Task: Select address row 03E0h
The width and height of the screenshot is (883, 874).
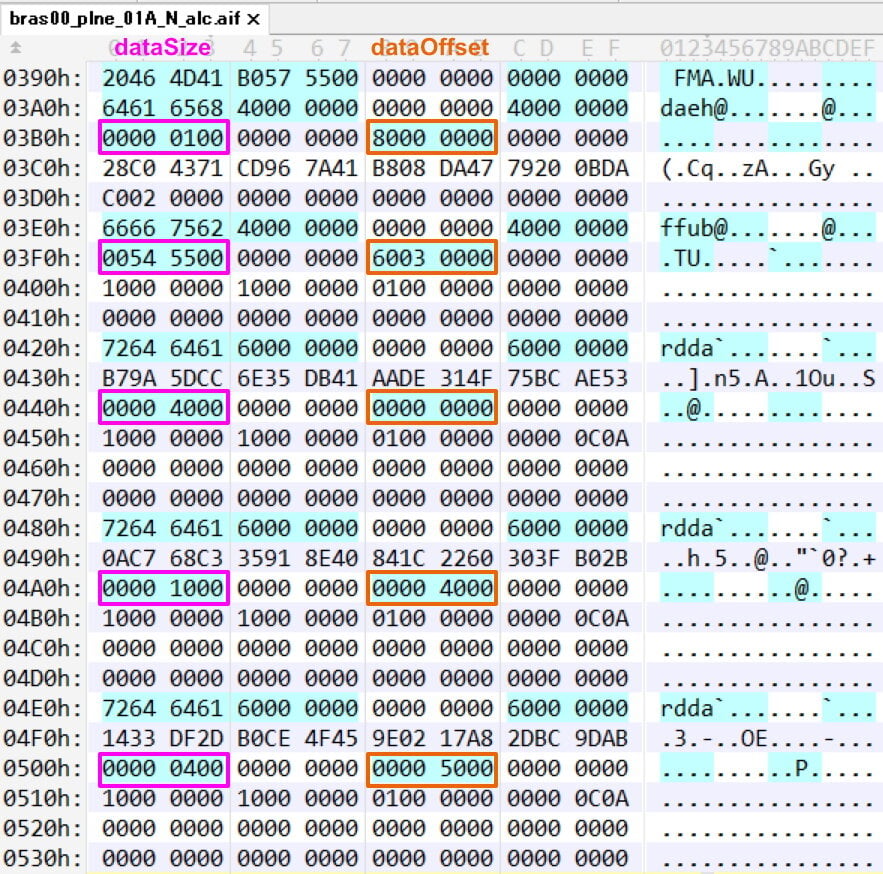Action: [x=42, y=228]
